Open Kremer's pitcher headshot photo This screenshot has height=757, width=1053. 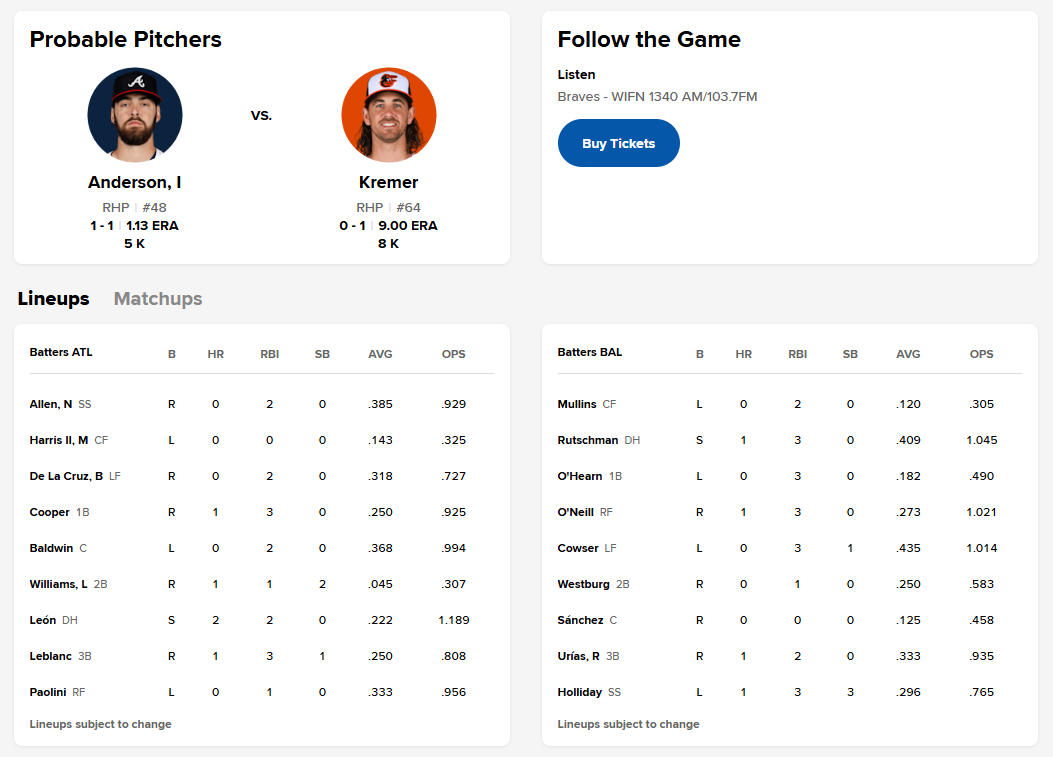pyautogui.click(x=389, y=115)
